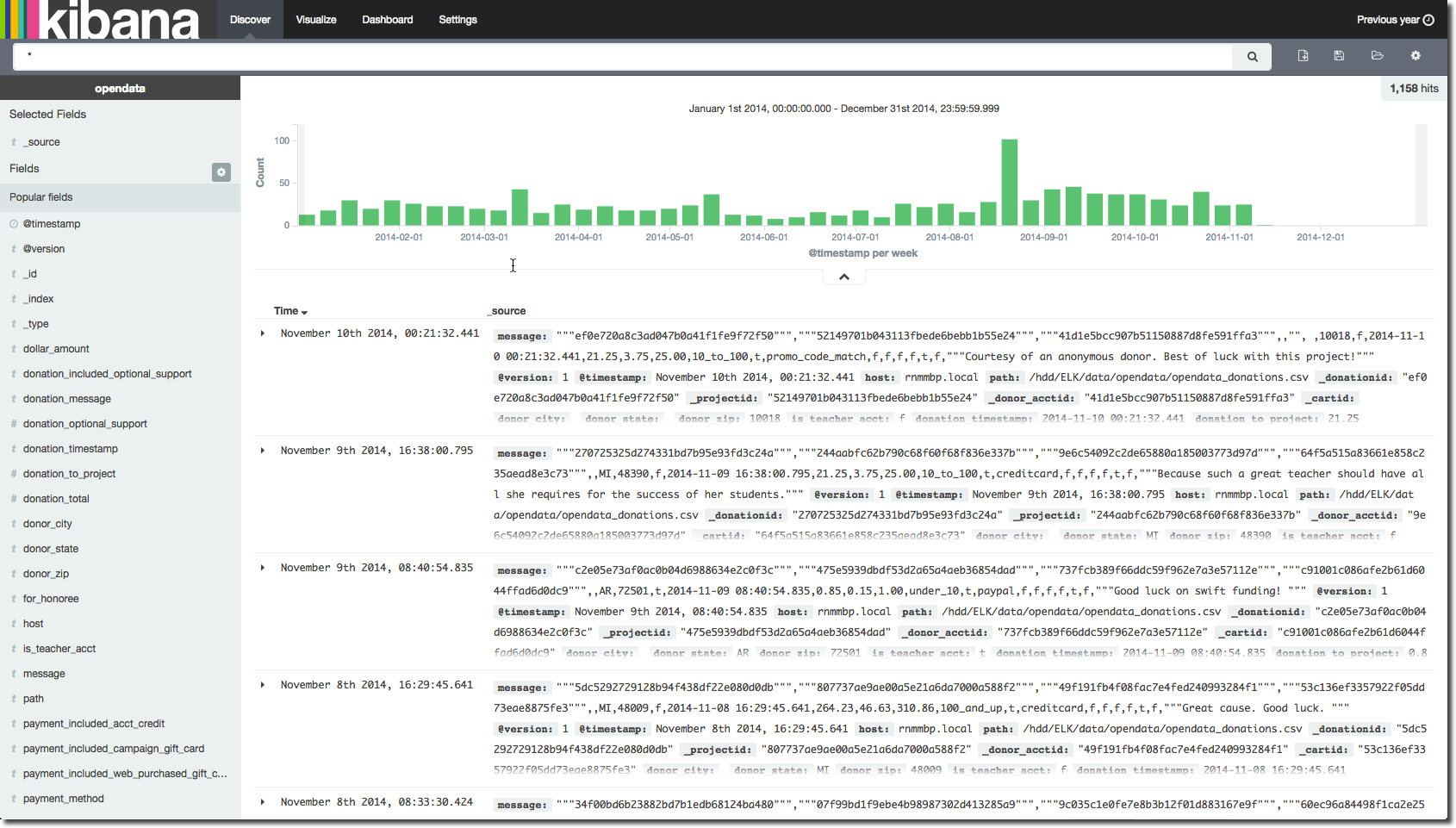Click the clock icon beside Previous year
1456x828 pixels.
(1428, 20)
